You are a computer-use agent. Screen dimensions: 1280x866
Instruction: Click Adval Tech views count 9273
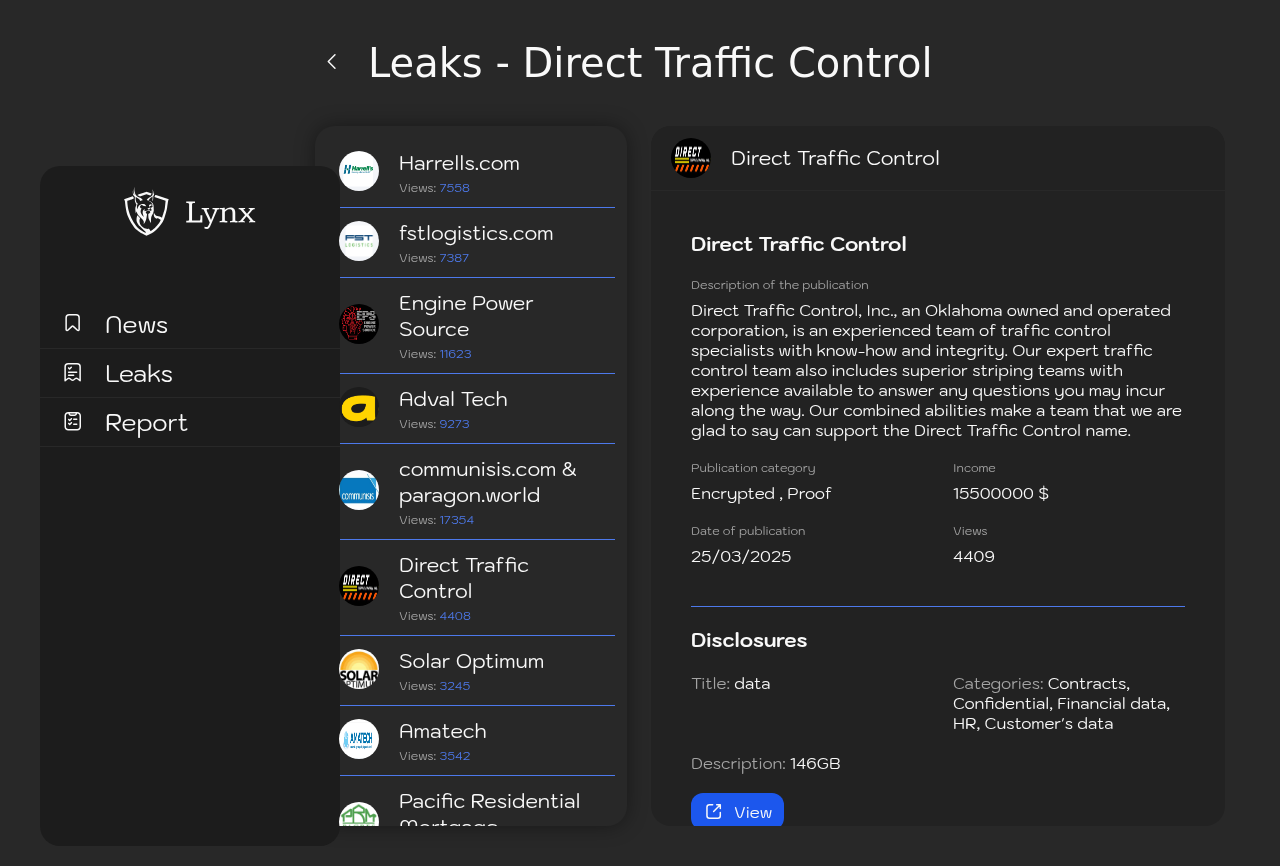click(x=454, y=424)
